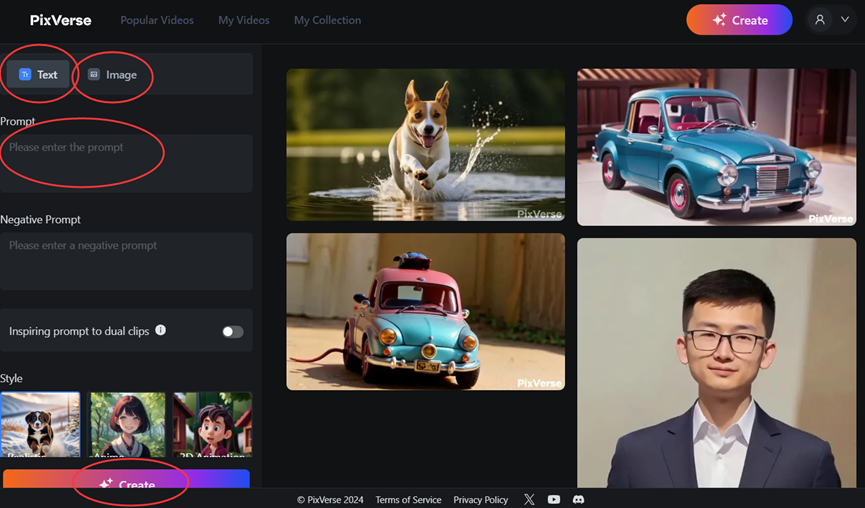
Task: Click the info icon beside Inspiring prompt
Action: click(160, 330)
